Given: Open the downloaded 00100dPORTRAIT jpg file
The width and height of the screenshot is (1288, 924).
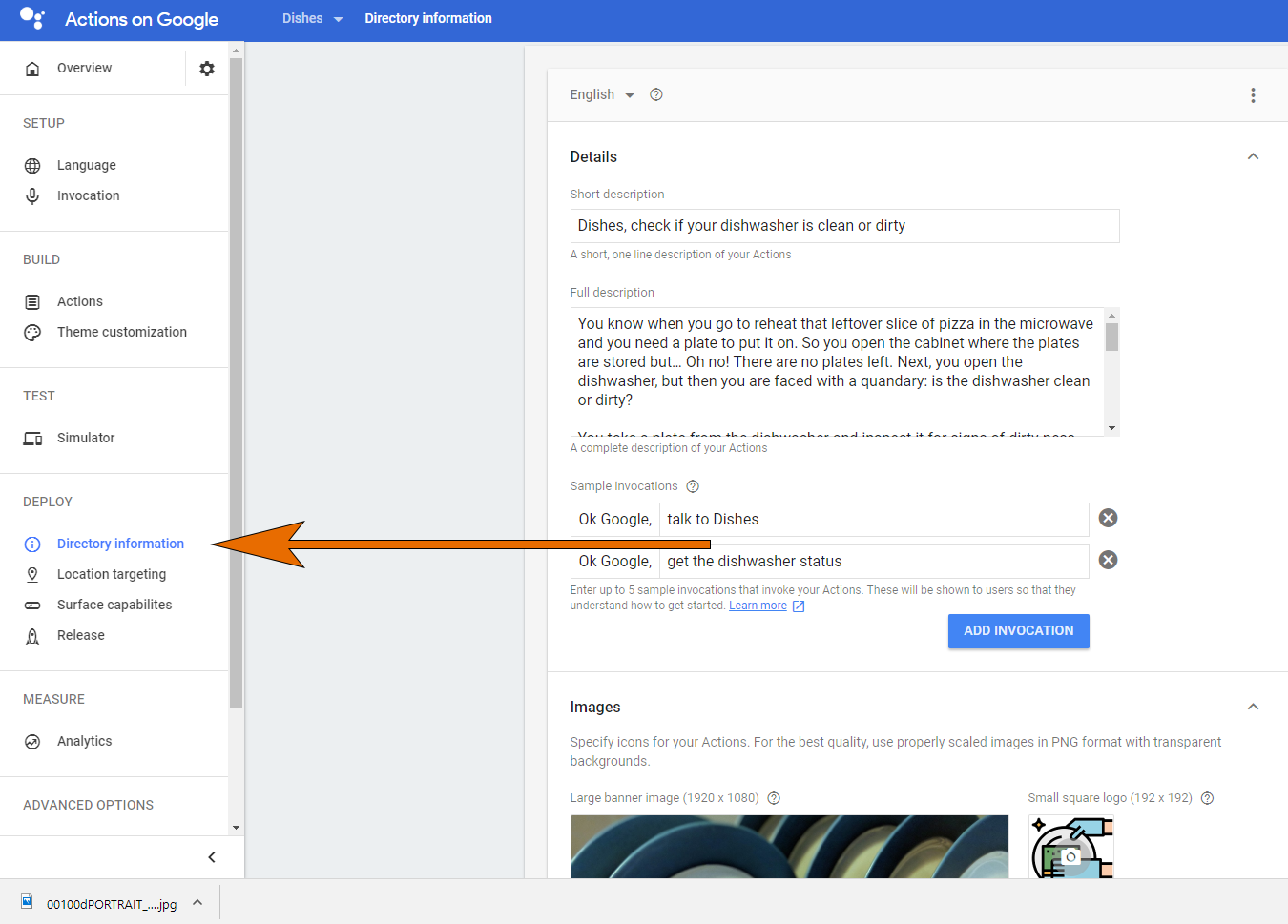Looking at the screenshot, I should click(x=112, y=904).
